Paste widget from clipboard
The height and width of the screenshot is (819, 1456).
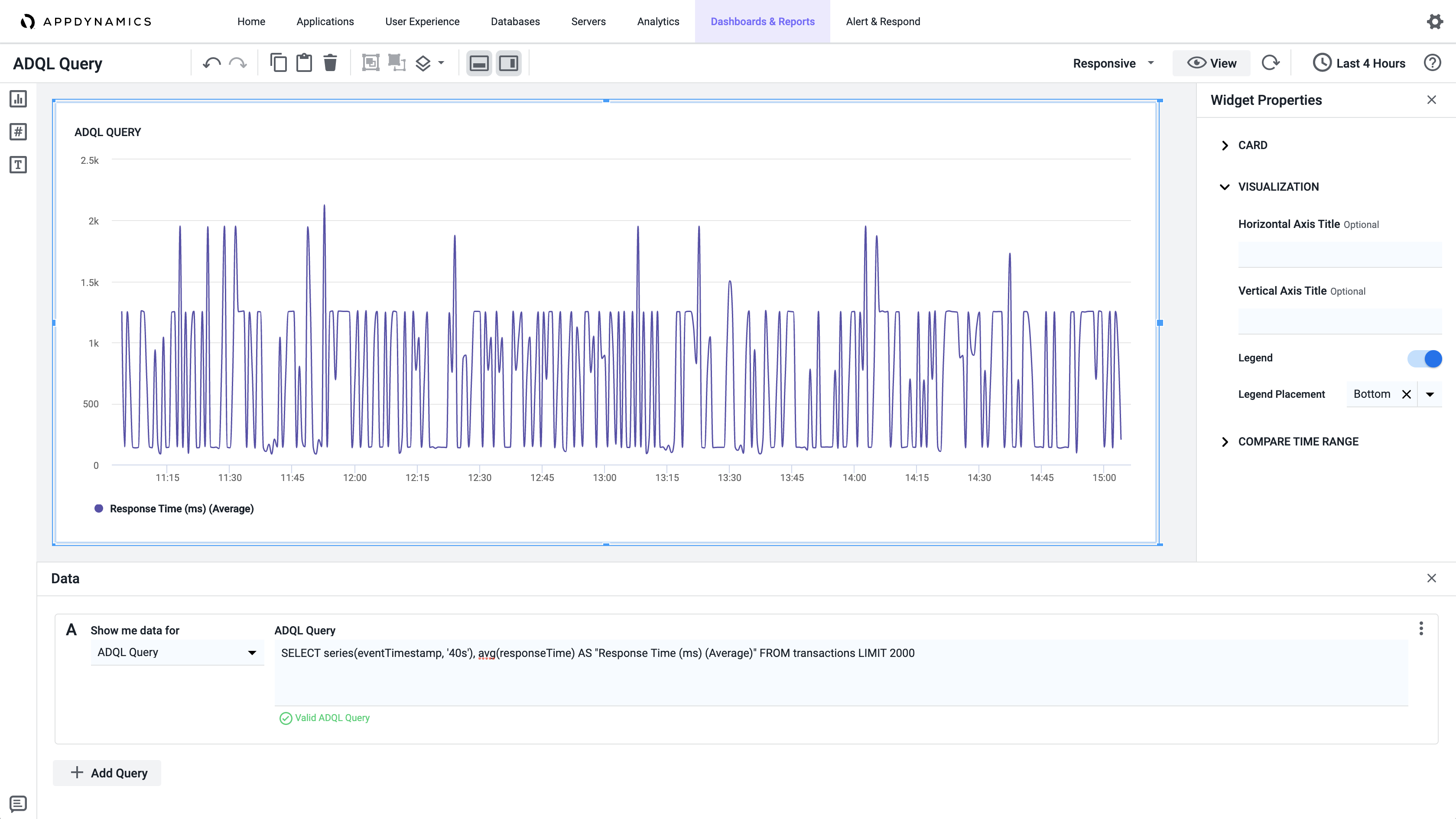pyautogui.click(x=304, y=63)
